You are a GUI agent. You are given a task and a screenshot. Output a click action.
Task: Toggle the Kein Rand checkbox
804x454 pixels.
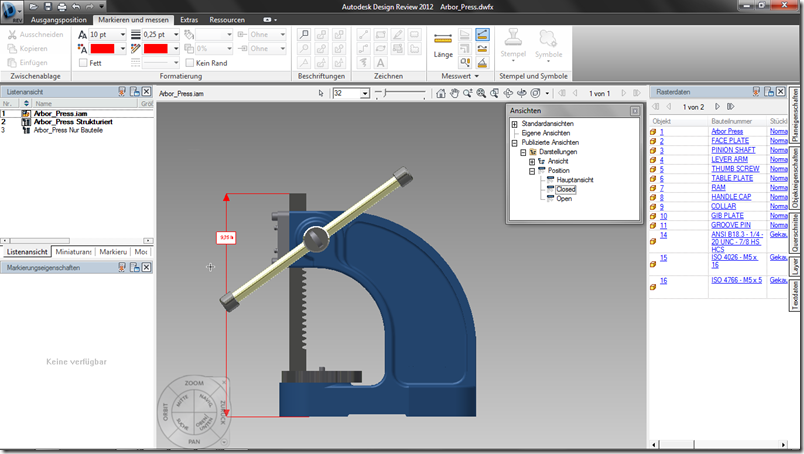tap(189, 63)
